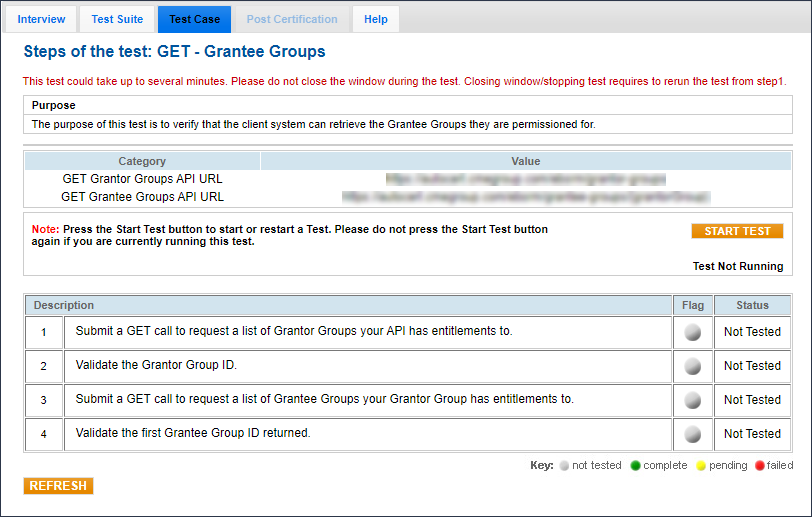Click the 'Validate the Grantor Group ID' step
Screen dimensions: 812x517
[x=156, y=366]
